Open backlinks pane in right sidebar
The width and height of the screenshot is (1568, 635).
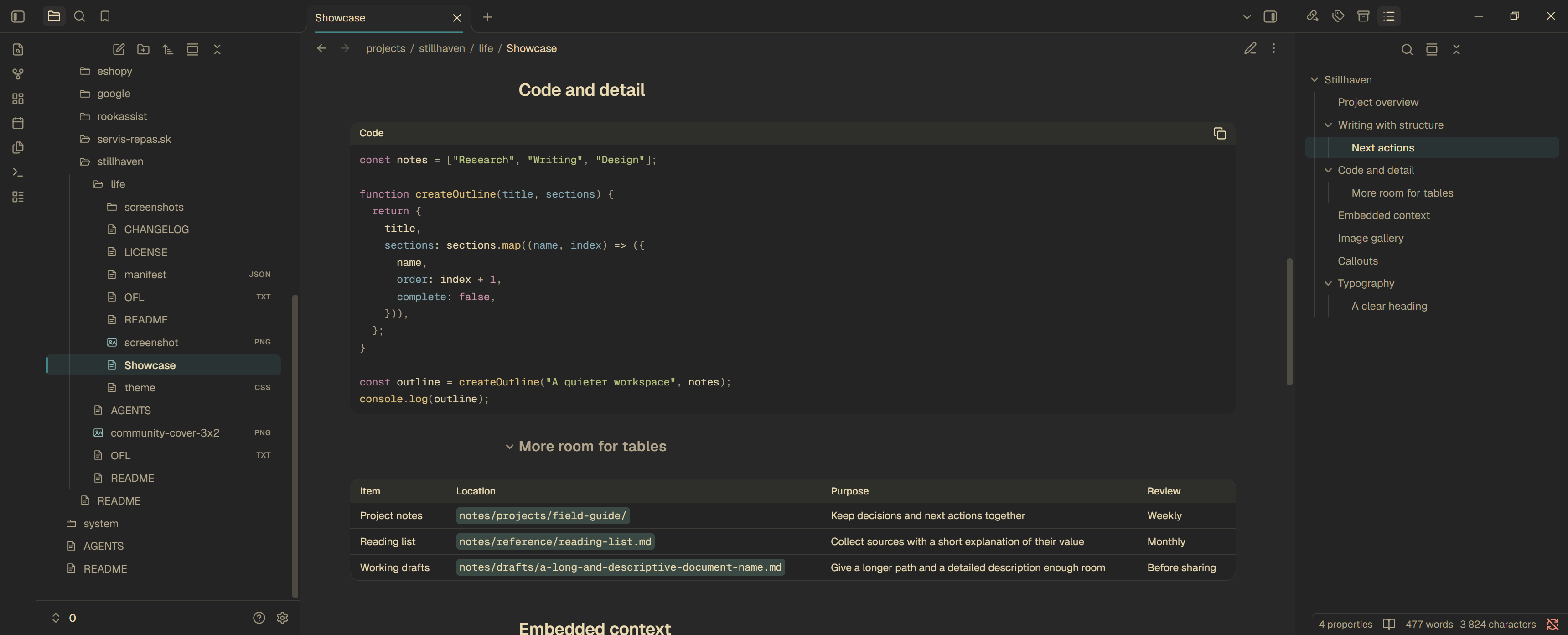click(x=1312, y=16)
